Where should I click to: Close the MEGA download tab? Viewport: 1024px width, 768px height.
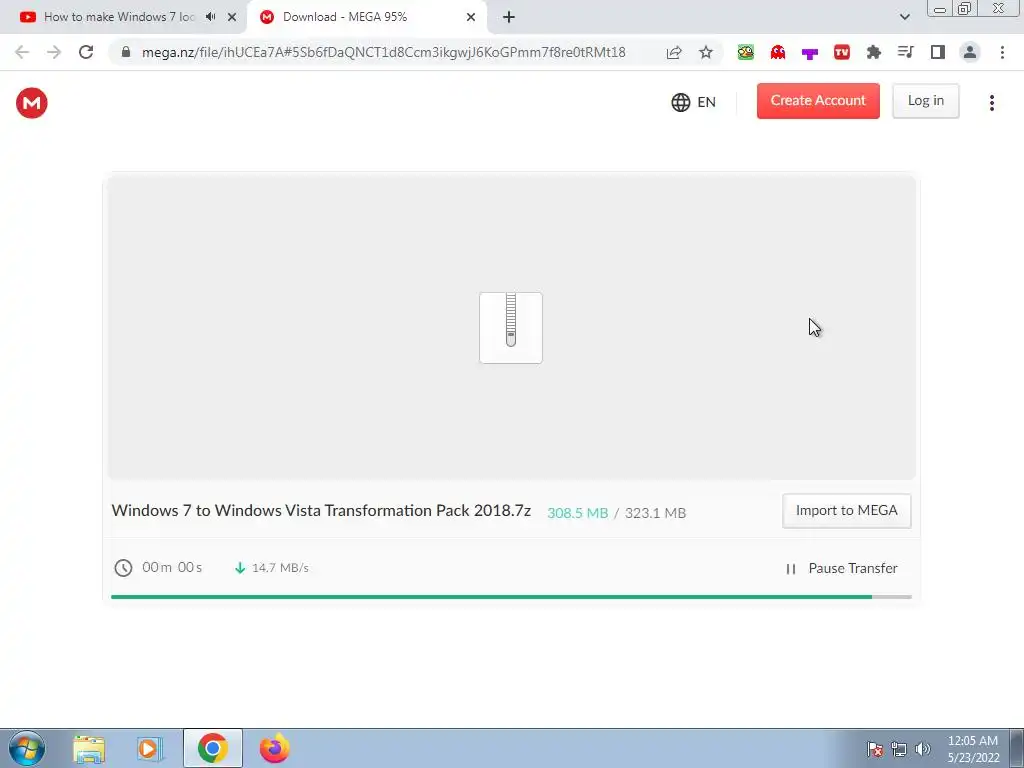tap(471, 17)
